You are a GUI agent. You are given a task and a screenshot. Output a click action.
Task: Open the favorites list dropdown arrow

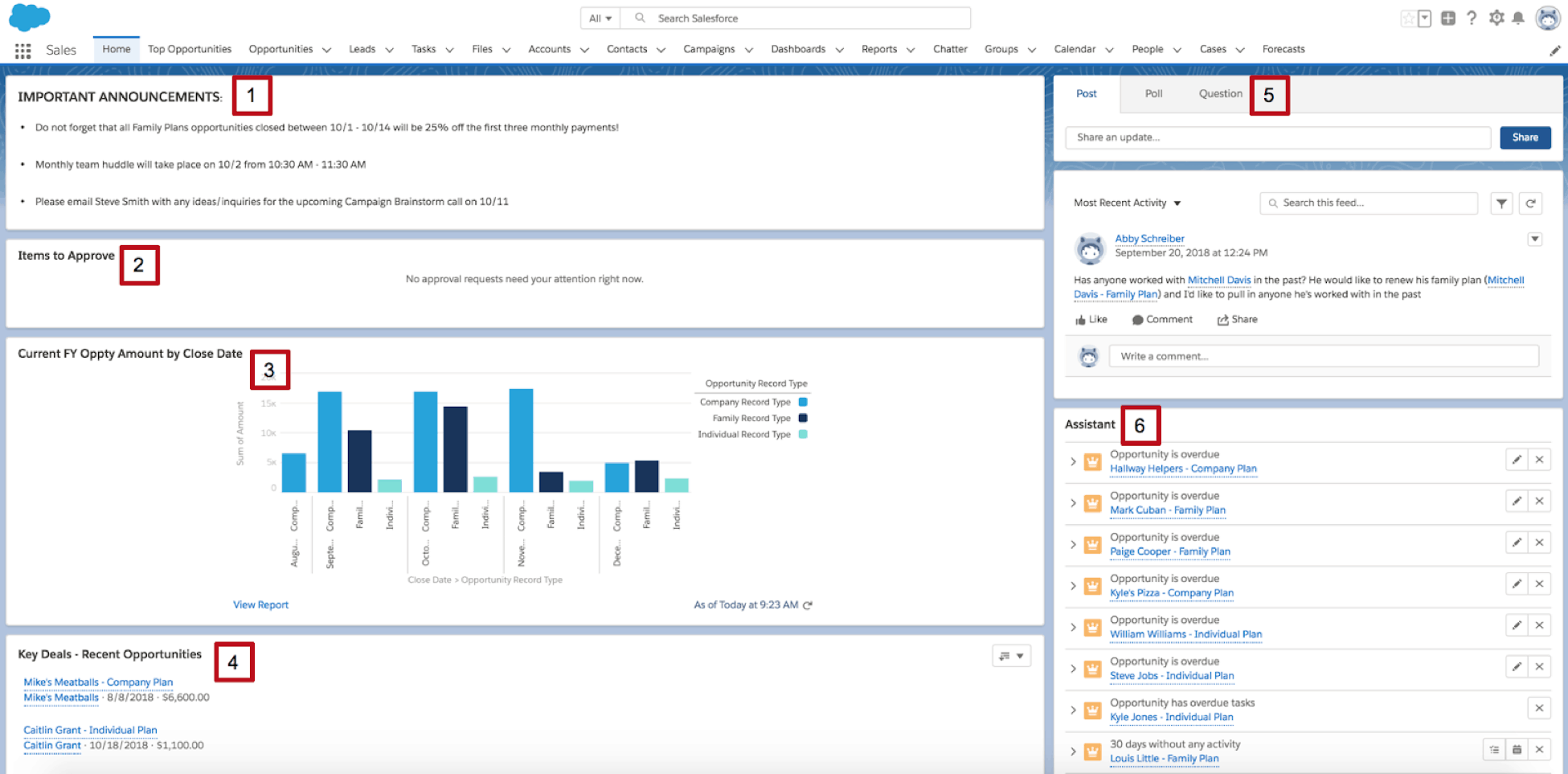(1424, 18)
